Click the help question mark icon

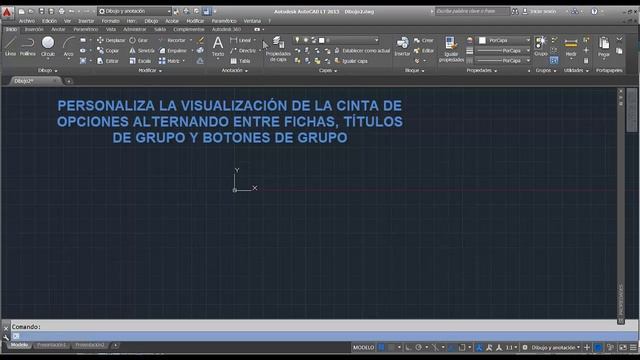[x=594, y=11]
